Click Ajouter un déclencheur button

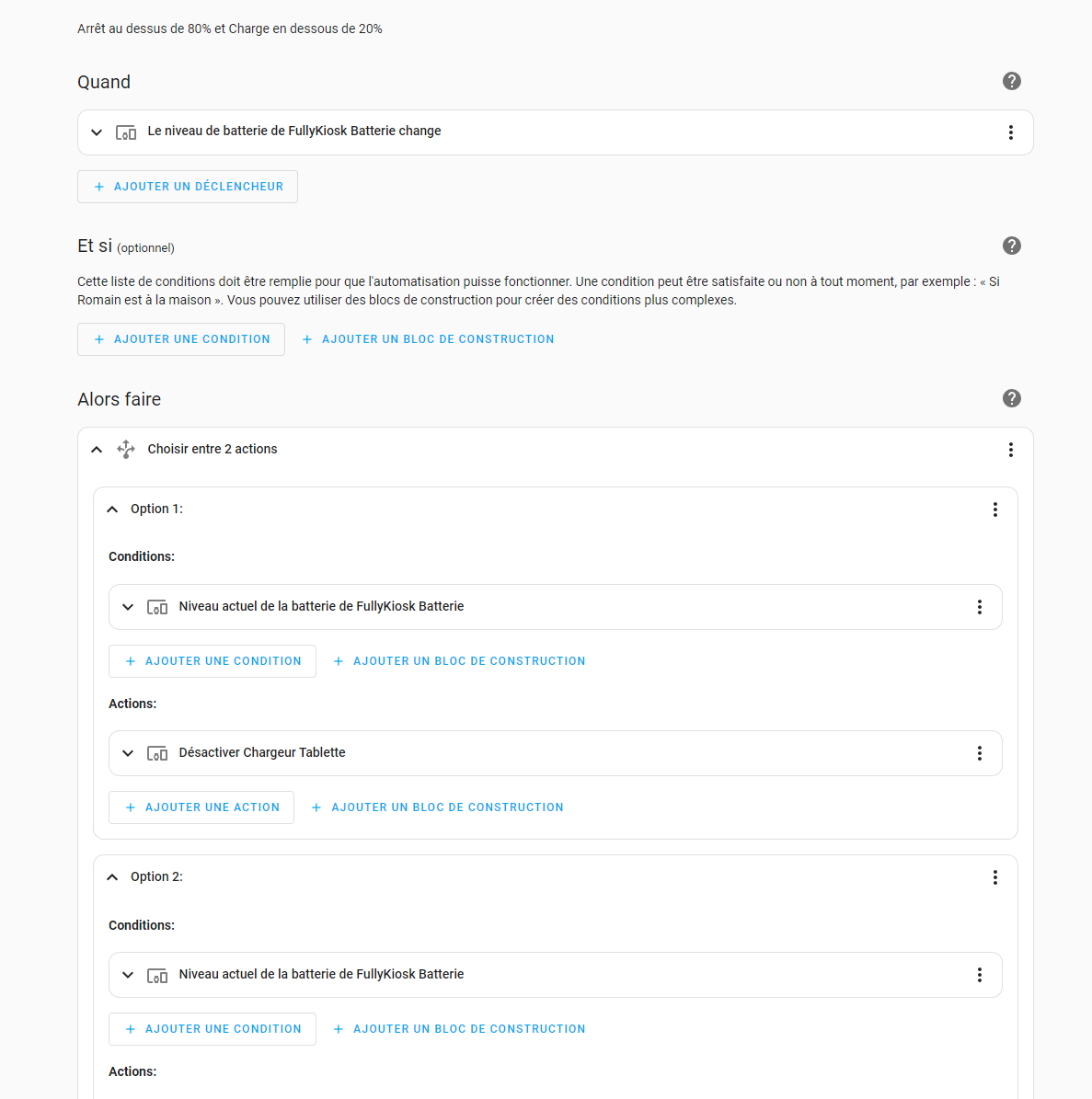tap(187, 187)
